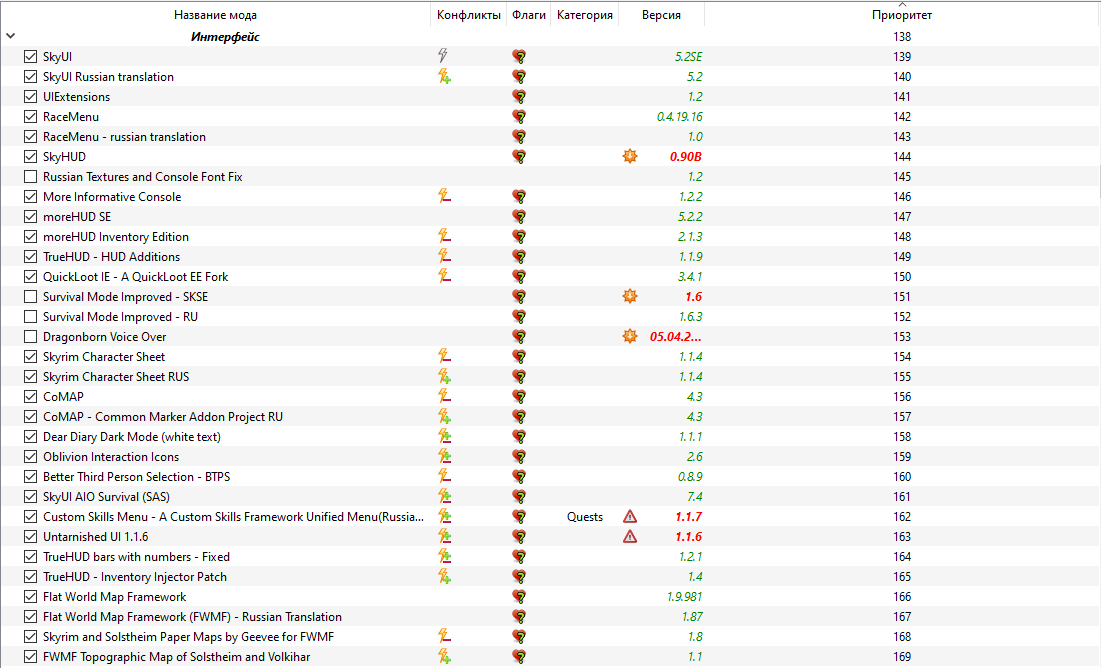Screen dimensions: 1101x668
Task: Select TrueHUD - Inventory Injector Patch name
Action: pyautogui.click(x=135, y=577)
